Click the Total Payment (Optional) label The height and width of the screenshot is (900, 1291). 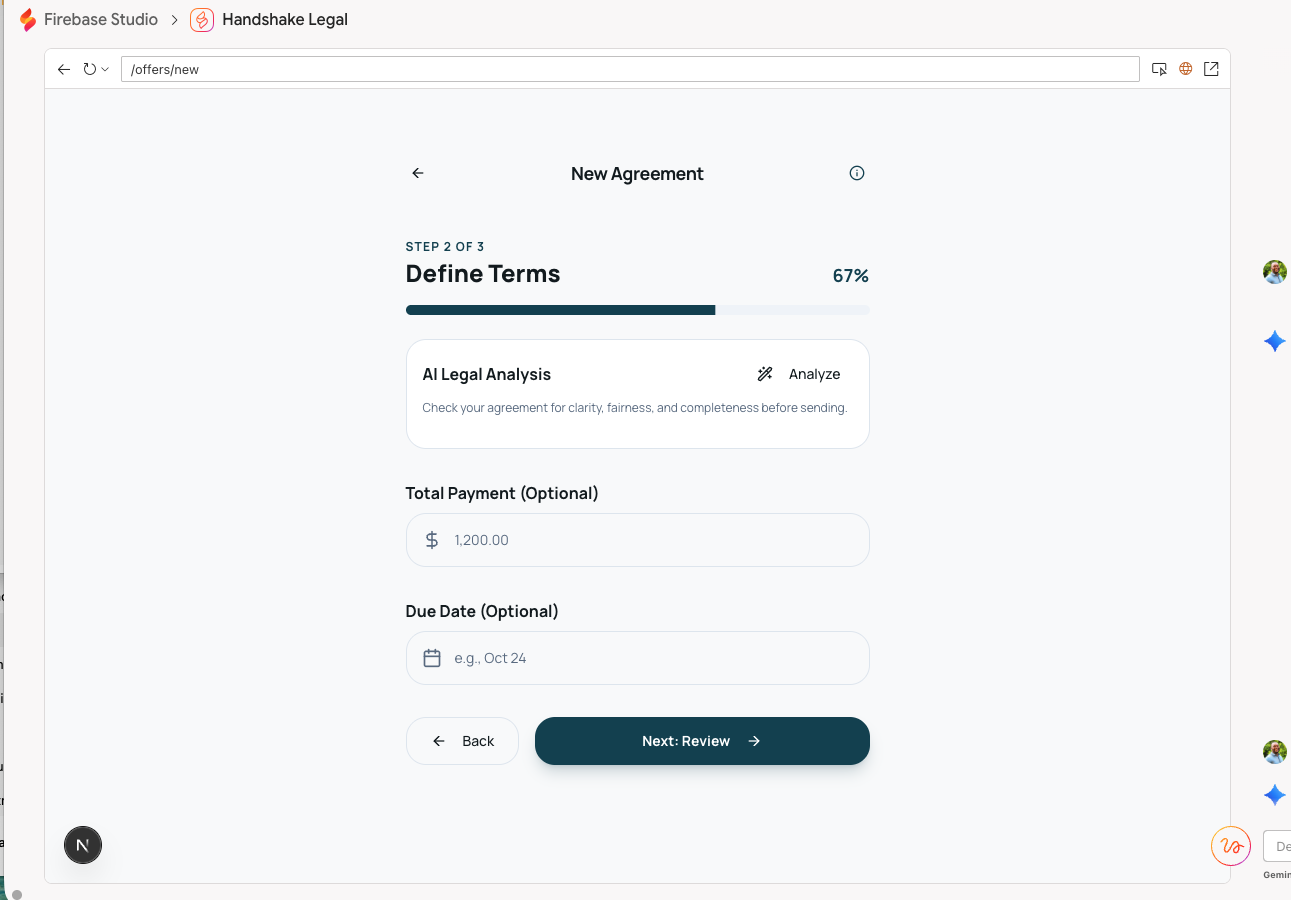coord(502,493)
